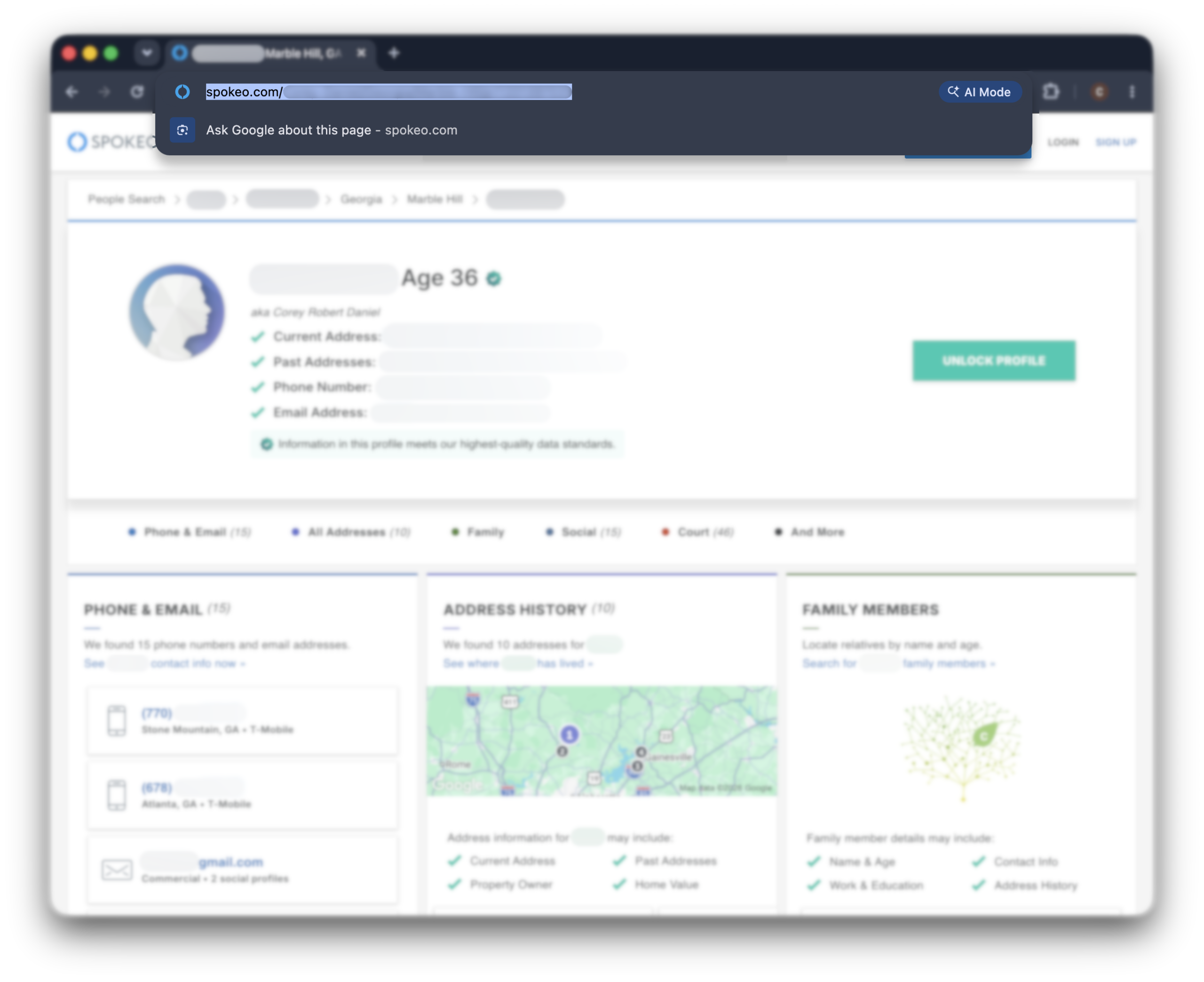Click the Chrome profile avatar

tap(1100, 92)
